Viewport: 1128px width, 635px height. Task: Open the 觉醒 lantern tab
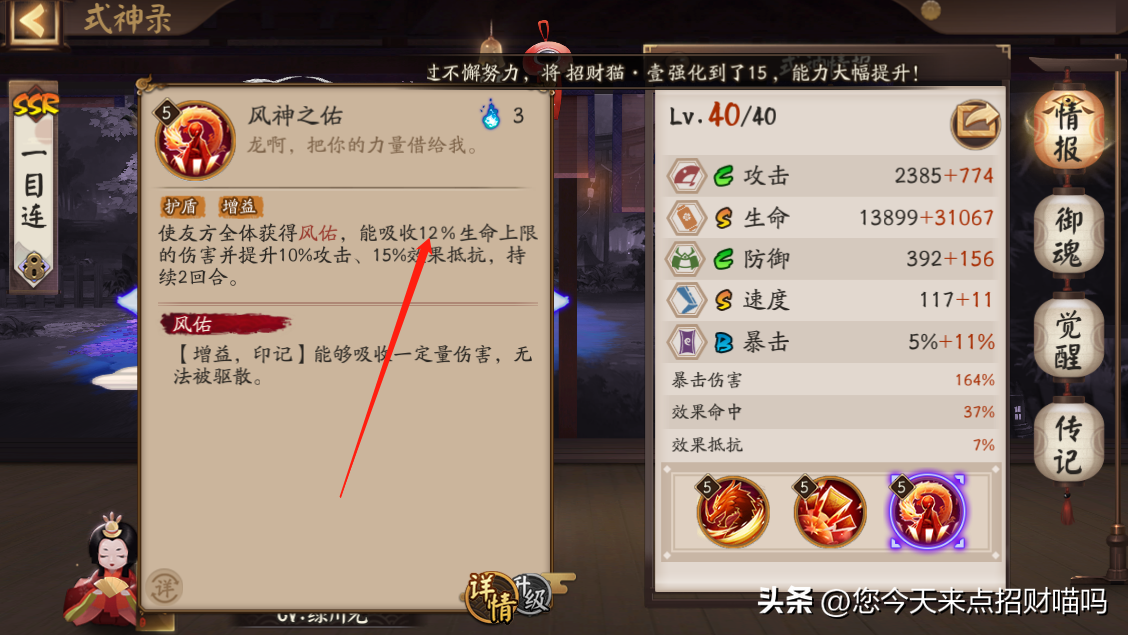[1068, 339]
